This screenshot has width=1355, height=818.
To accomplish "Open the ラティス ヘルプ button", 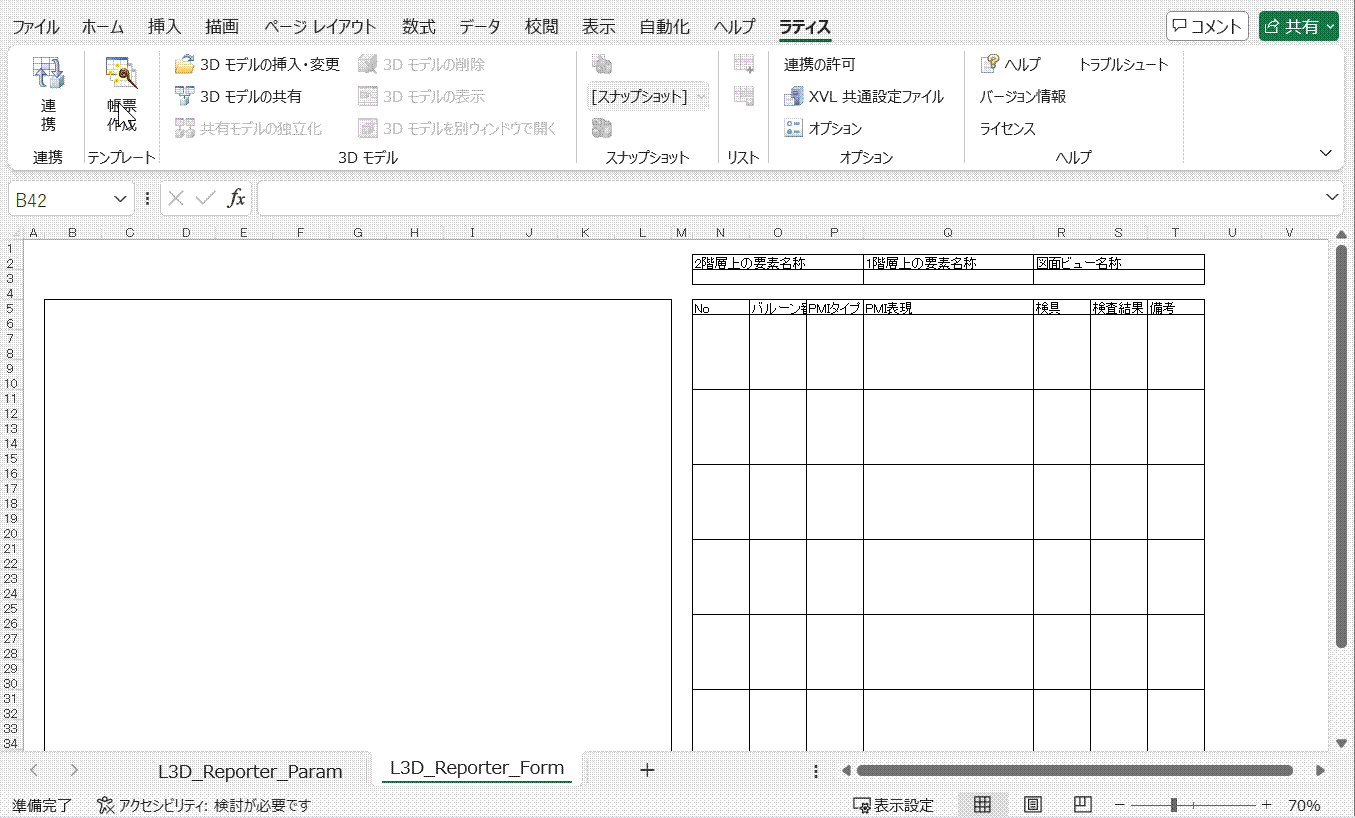I will (1010, 65).
